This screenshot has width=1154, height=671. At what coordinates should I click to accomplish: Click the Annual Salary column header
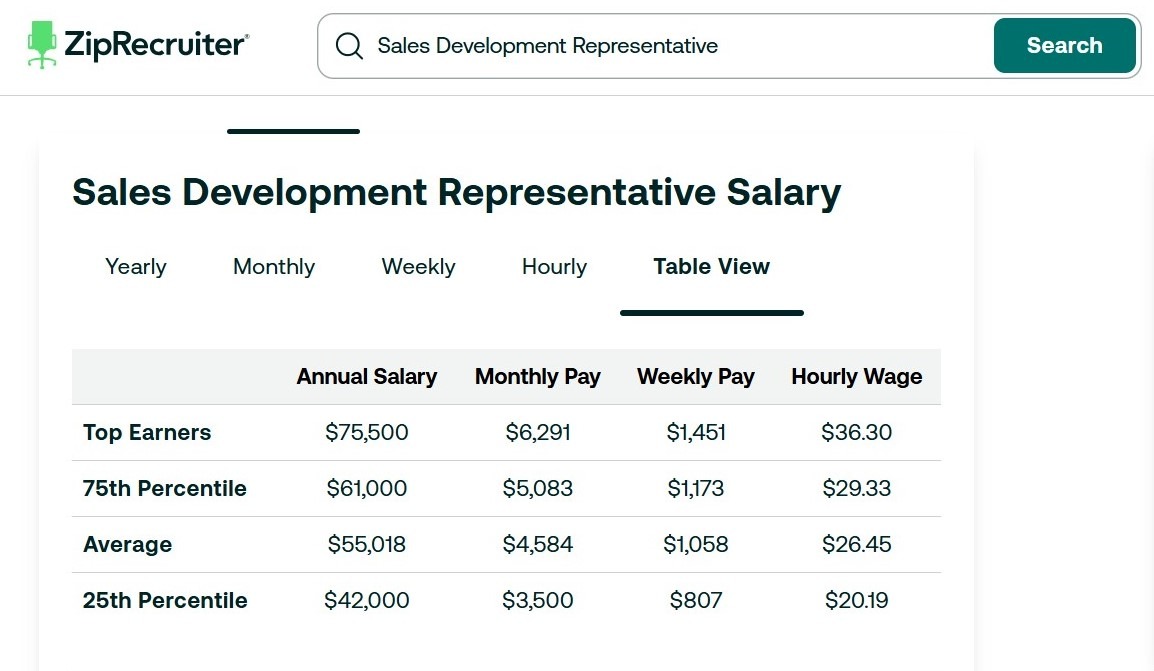click(367, 377)
